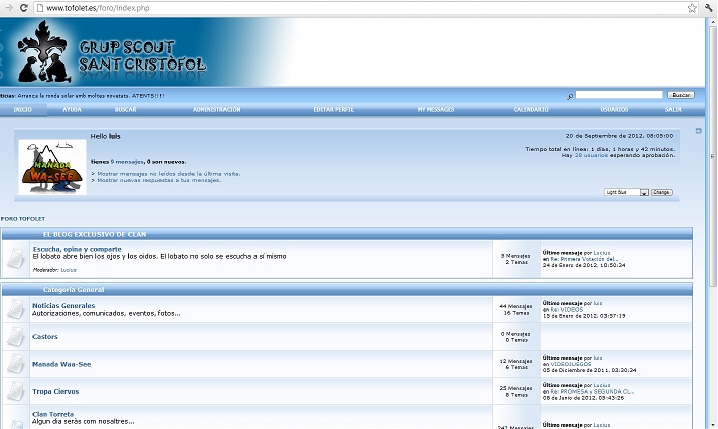Open last post Re: VIDEOS link

click(566, 310)
